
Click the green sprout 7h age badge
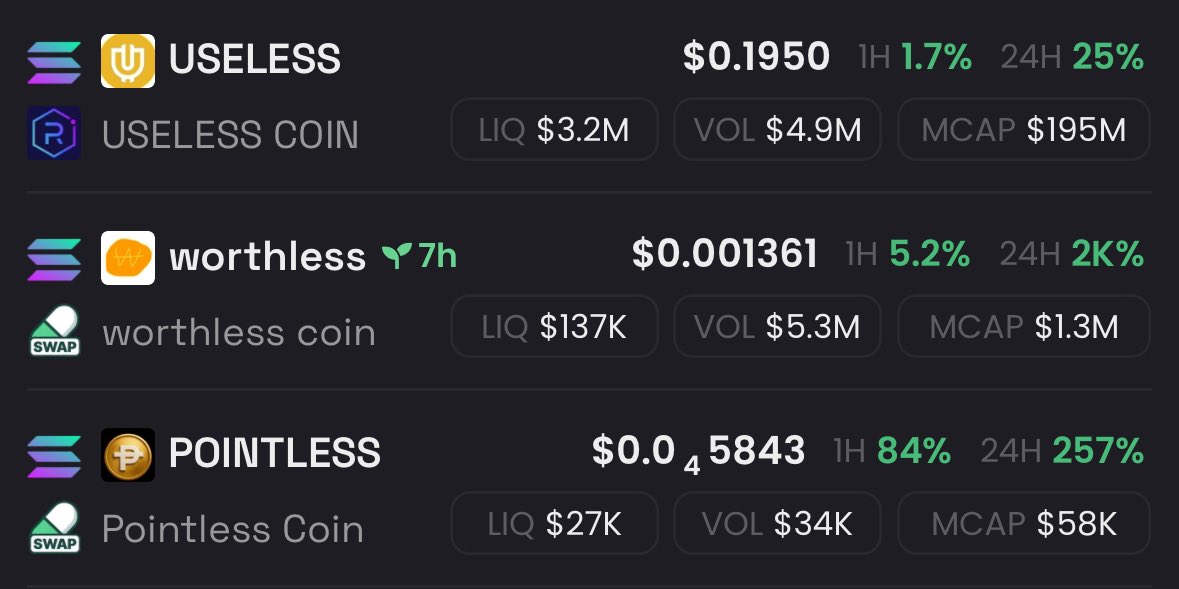[x=419, y=257]
